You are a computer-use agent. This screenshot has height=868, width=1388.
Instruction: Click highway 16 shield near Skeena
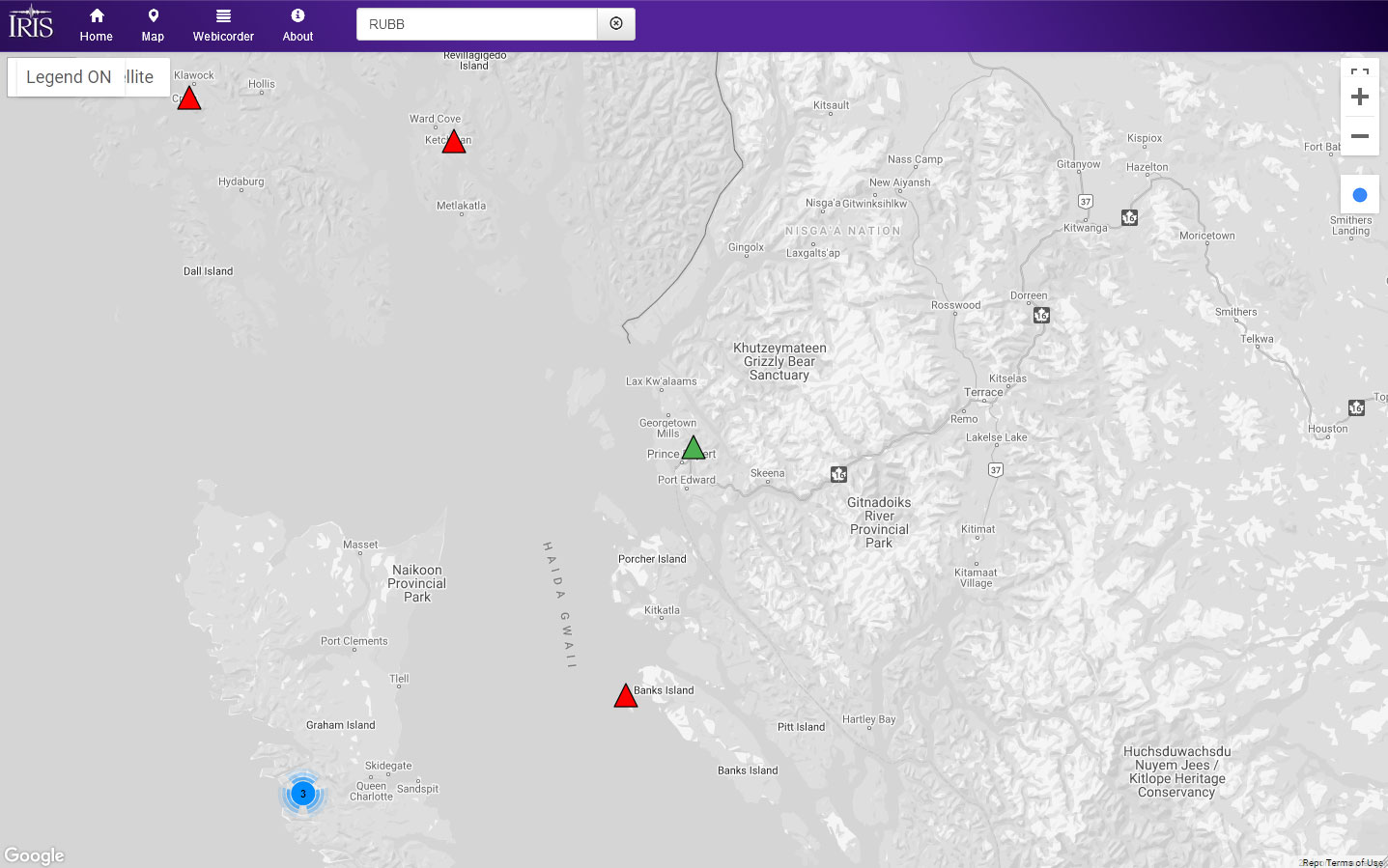coord(838,474)
